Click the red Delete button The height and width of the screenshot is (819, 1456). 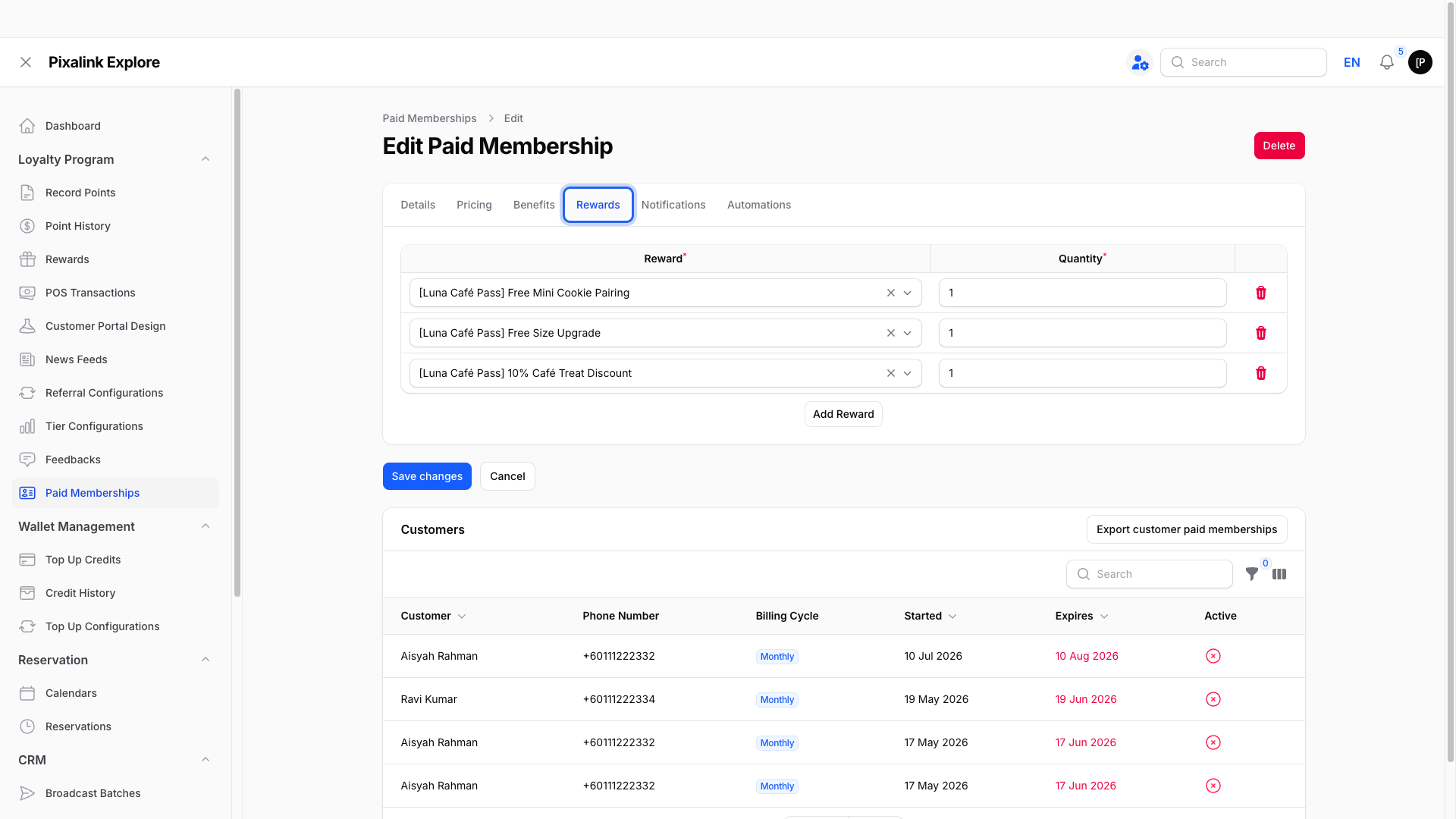click(x=1279, y=146)
